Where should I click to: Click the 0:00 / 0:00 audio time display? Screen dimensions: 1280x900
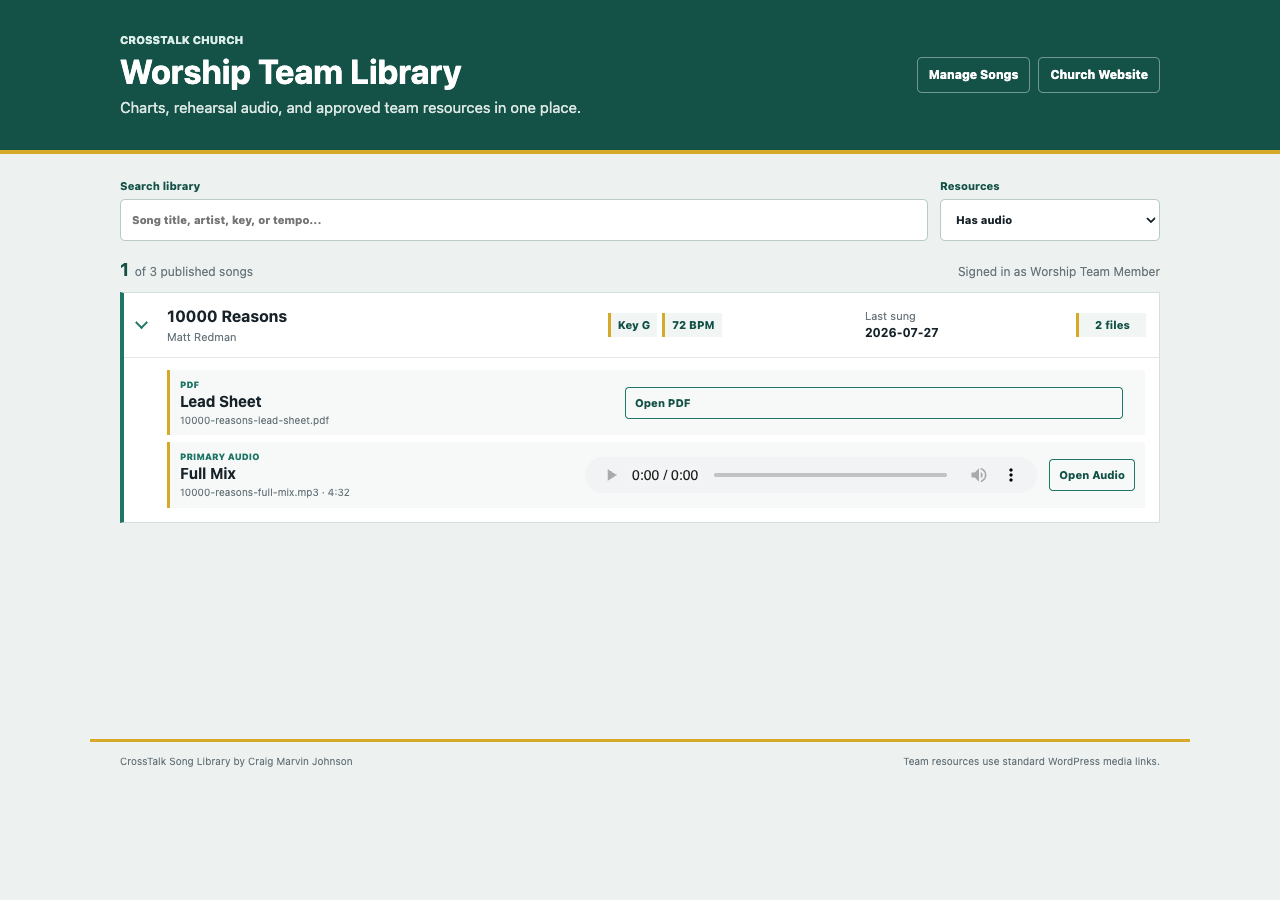[x=665, y=475]
